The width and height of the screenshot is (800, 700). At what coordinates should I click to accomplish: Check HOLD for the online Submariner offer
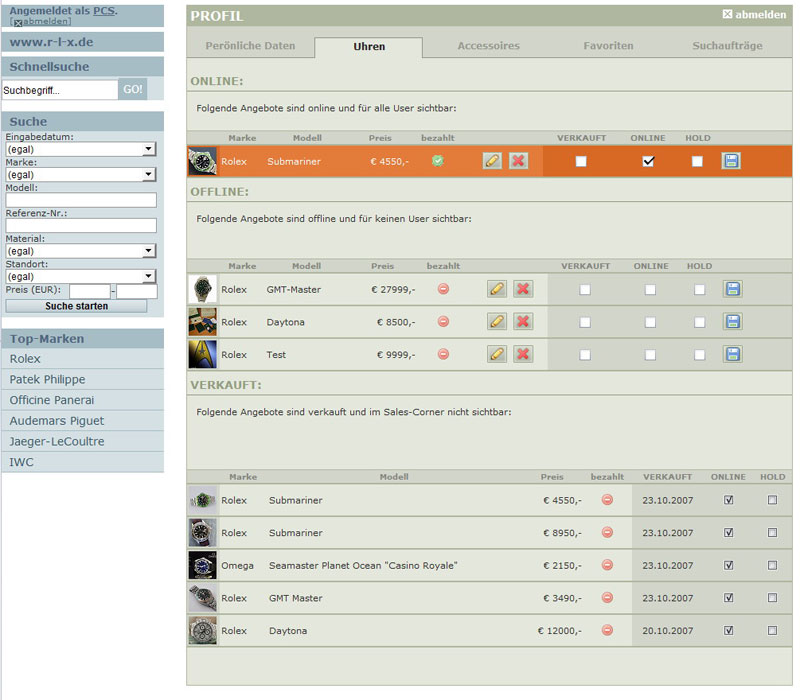(697, 161)
